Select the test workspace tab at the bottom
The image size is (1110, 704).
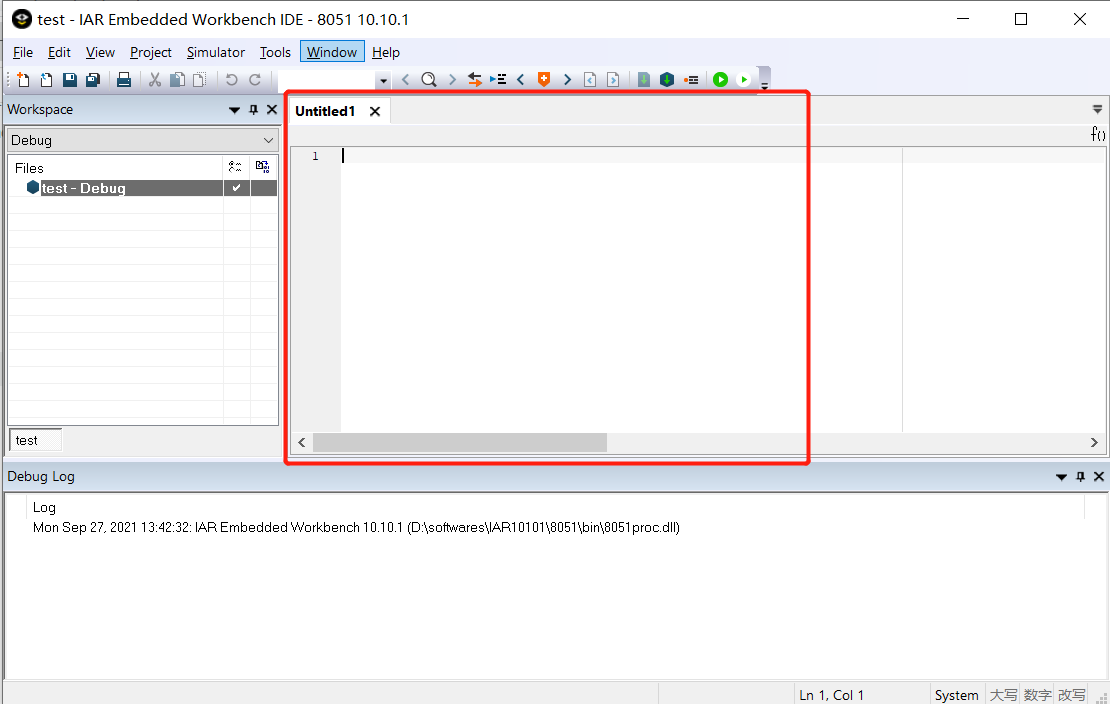[35, 440]
